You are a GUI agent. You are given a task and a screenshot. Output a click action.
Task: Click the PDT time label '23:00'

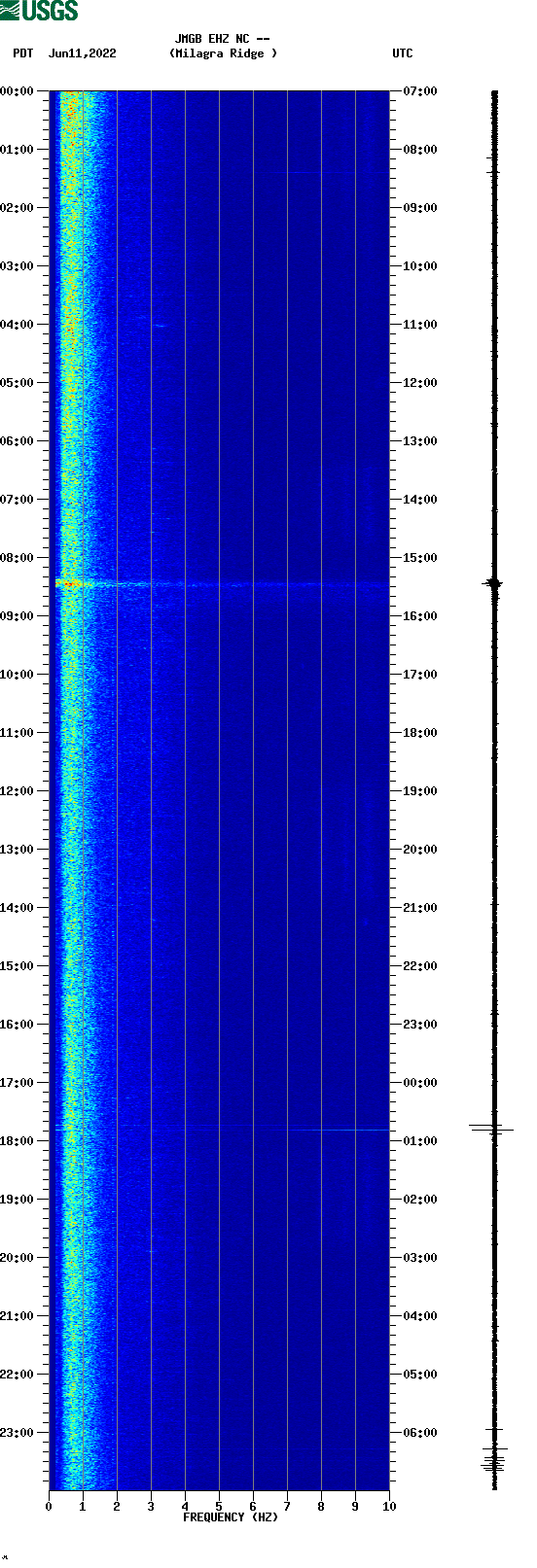[x=18, y=1433]
